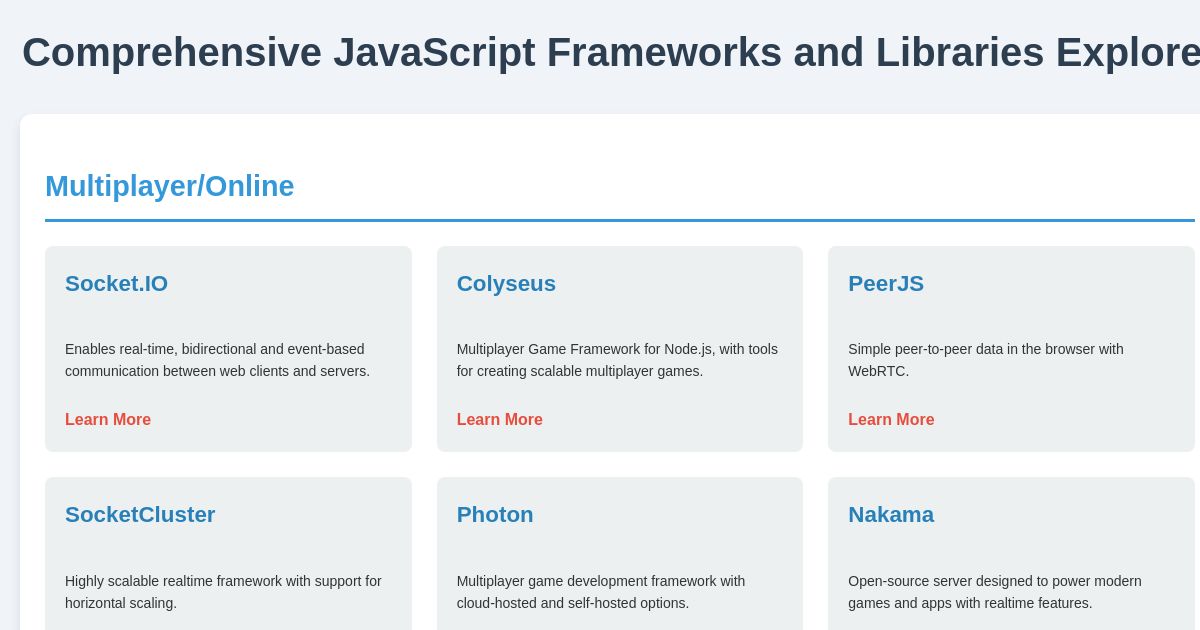Click Socket.IO's real-time communication description text
This screenshot has height=630, width=1200.
coord(218,360)
